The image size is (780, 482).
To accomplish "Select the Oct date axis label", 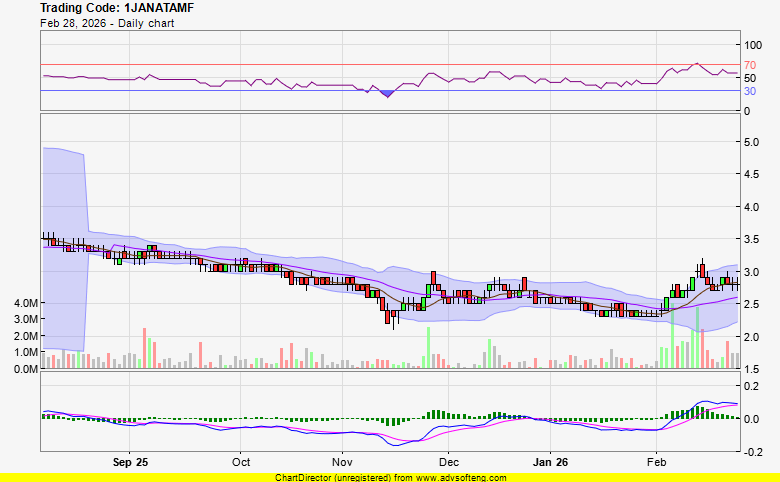I will coord(240,463).
